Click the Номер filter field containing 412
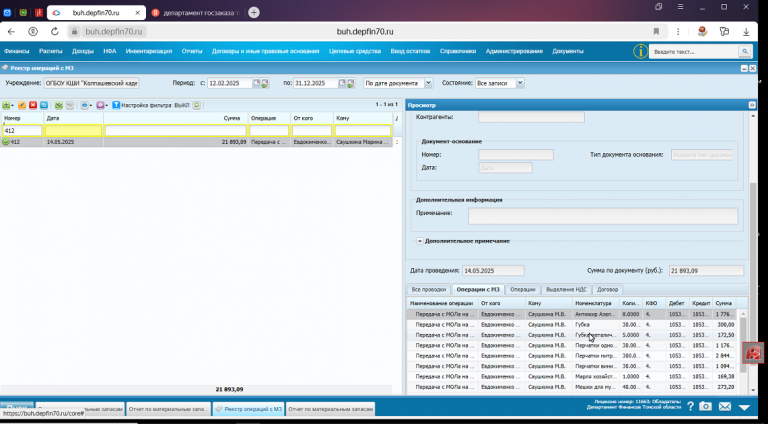The image size is (768, 424). (x=22, y=131)
